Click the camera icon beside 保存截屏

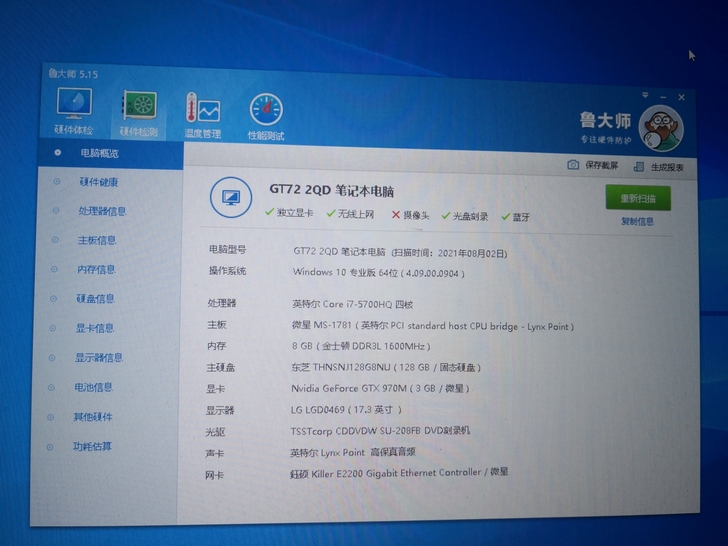coord(573,165)
